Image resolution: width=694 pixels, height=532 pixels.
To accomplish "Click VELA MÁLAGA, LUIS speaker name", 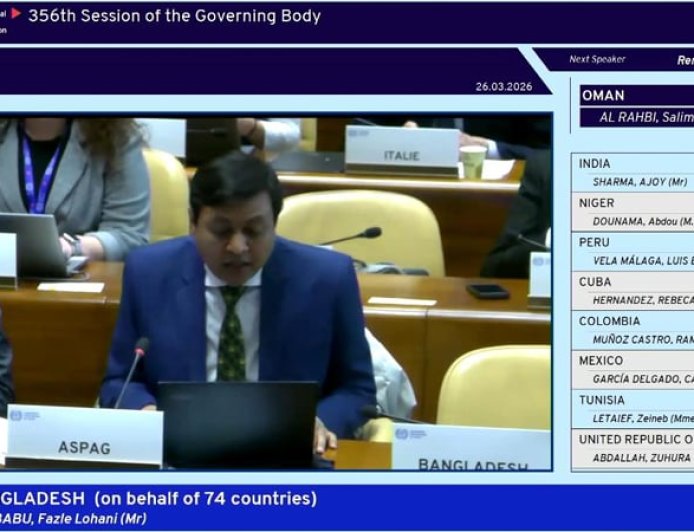I will pos(643,261).
